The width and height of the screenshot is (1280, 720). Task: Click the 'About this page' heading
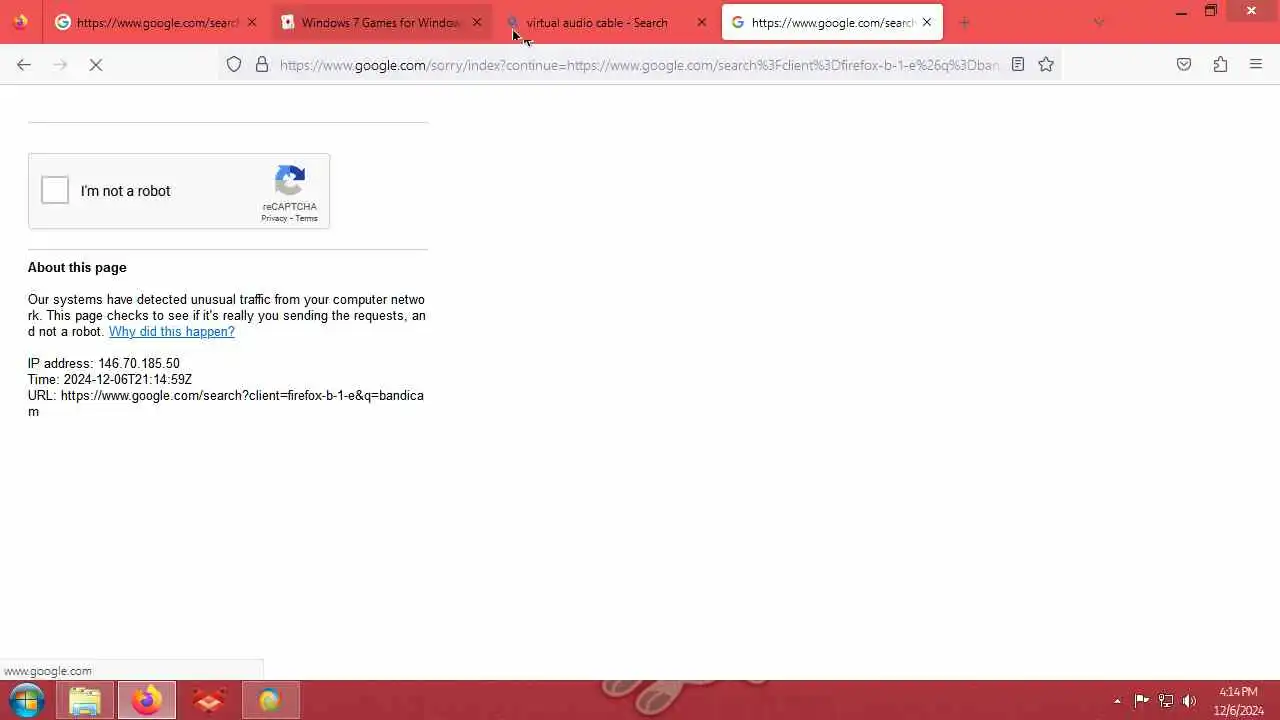[77, 267]
